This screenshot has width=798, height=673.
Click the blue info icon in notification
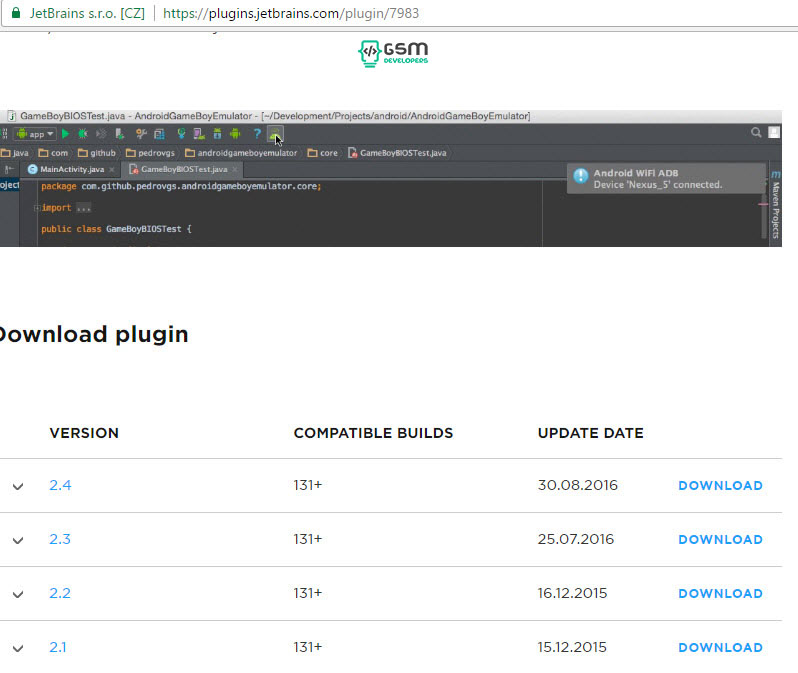[581, 176]
